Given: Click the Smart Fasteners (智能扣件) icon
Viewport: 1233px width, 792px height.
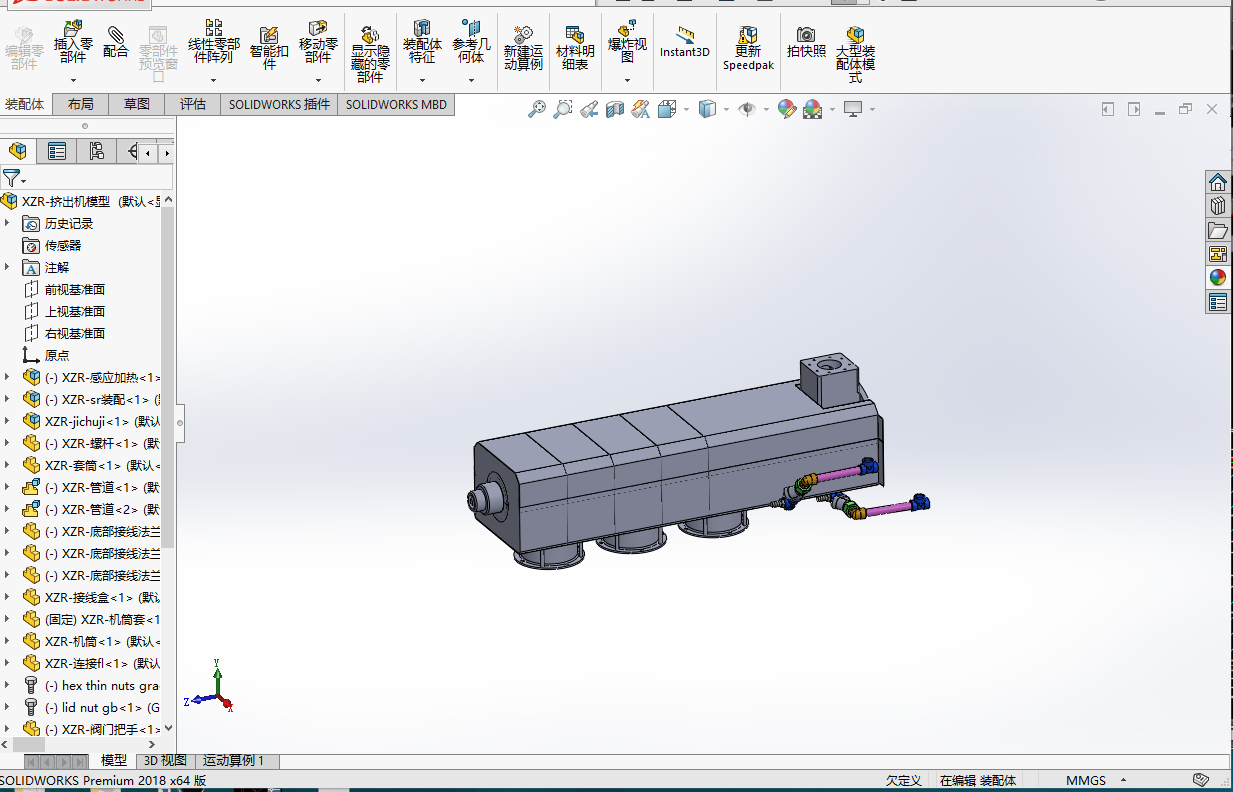Looking at the screenshot, I should coord(267,35).
